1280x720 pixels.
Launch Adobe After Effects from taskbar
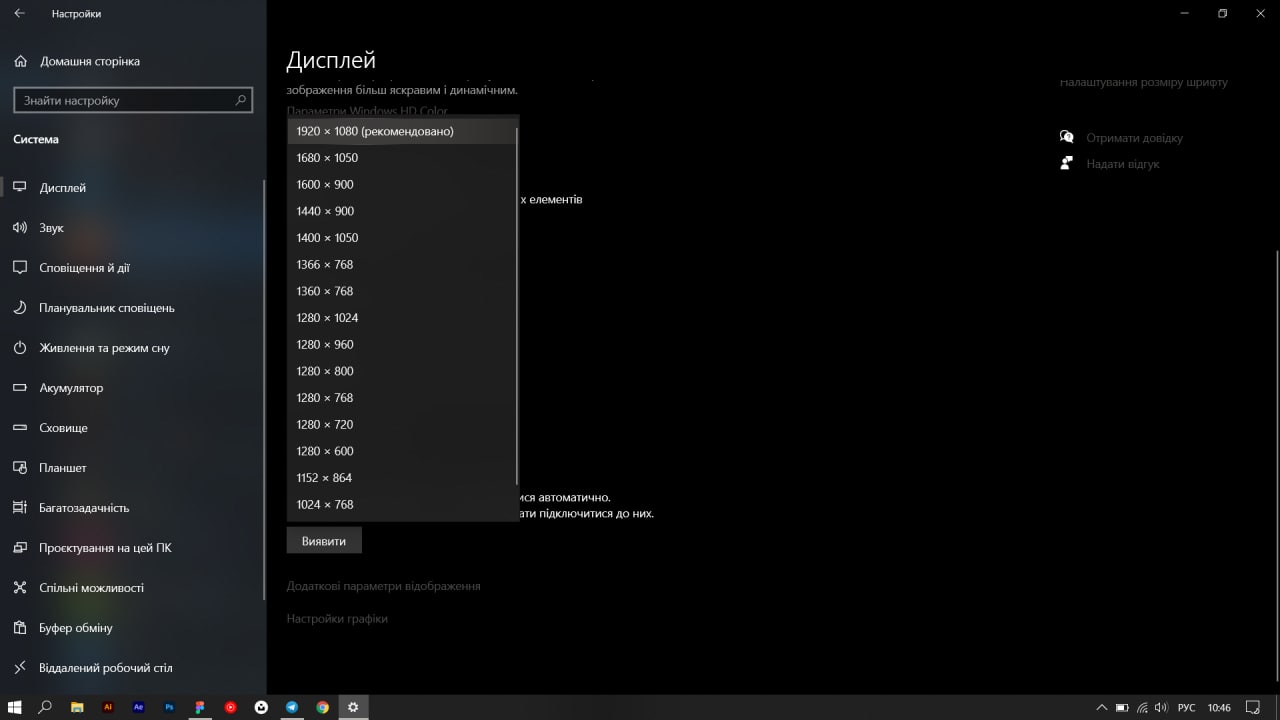(139, 707)
